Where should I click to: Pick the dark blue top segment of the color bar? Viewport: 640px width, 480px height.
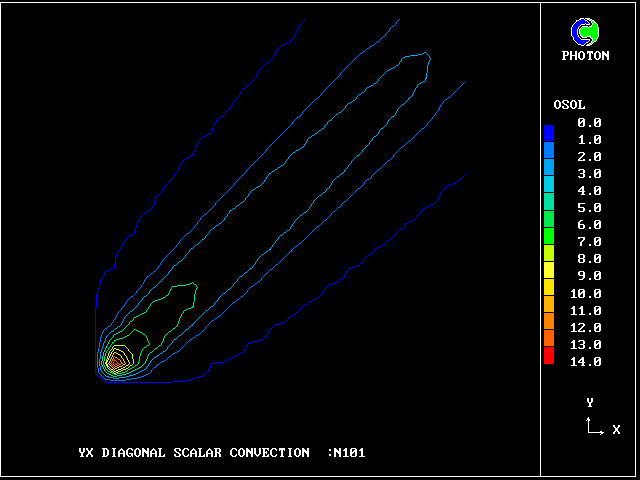[x=549, y=132]
